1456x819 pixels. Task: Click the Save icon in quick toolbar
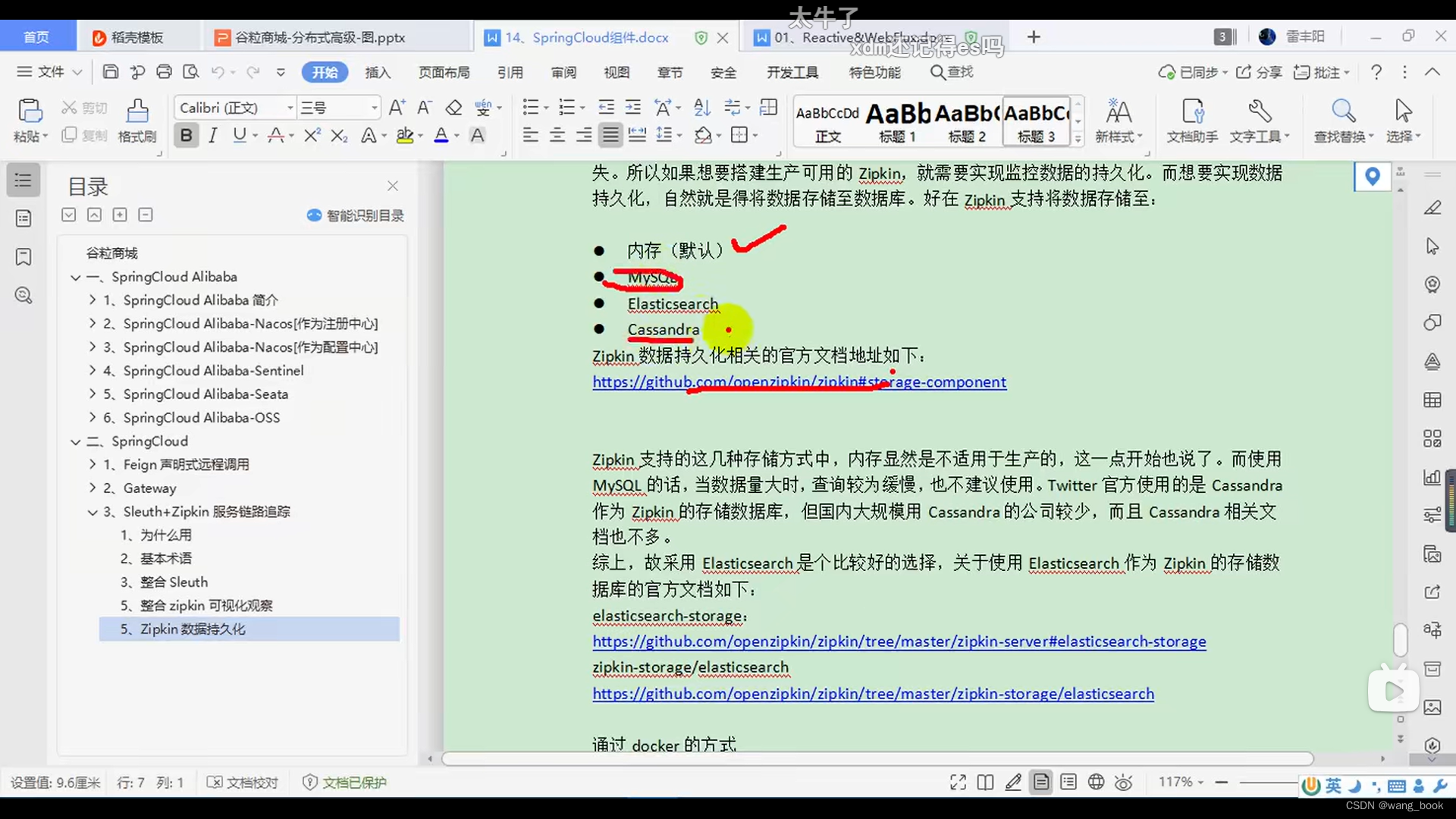[111, 72]
